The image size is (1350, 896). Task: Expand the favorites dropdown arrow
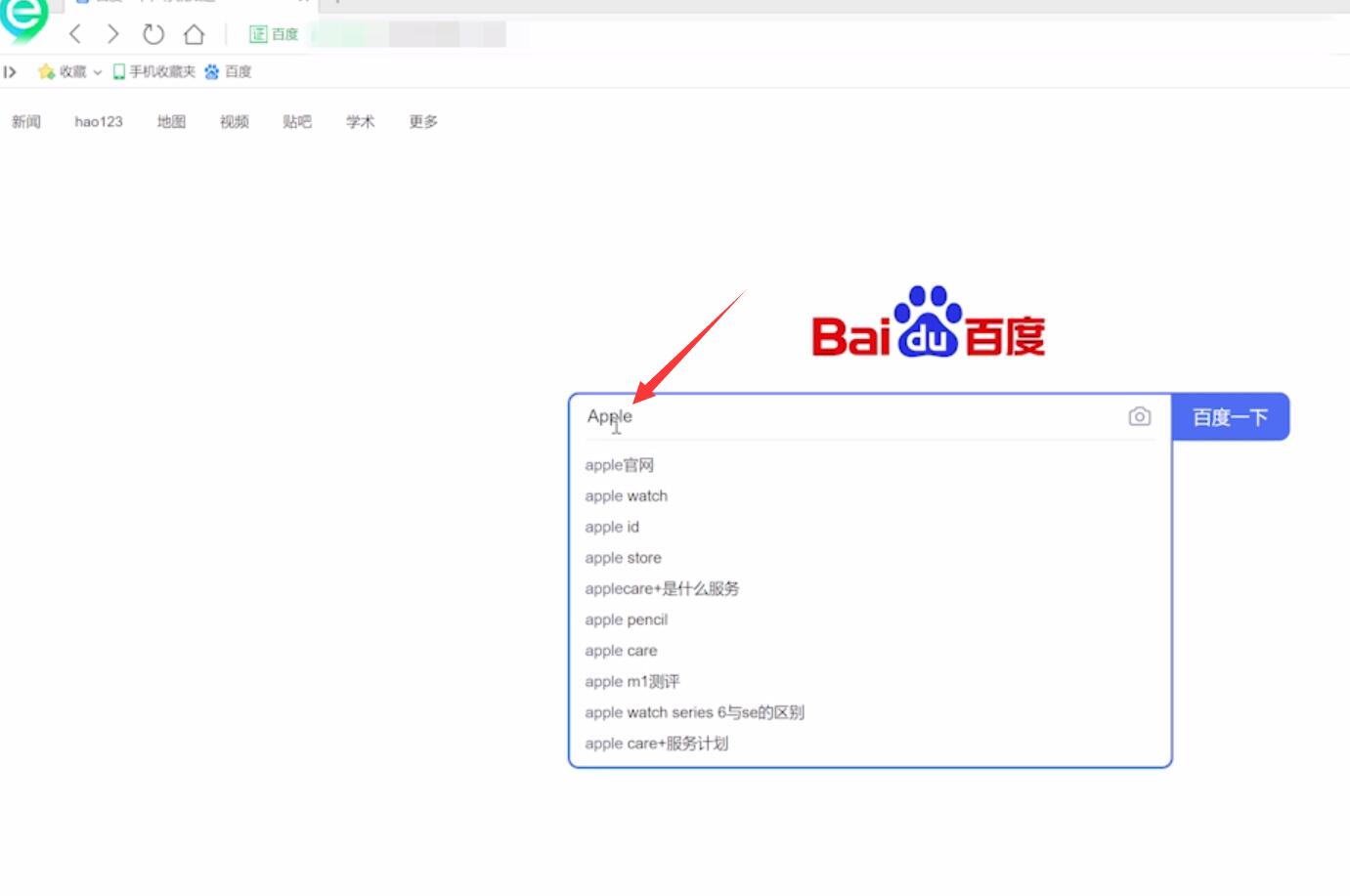(98, 72)
